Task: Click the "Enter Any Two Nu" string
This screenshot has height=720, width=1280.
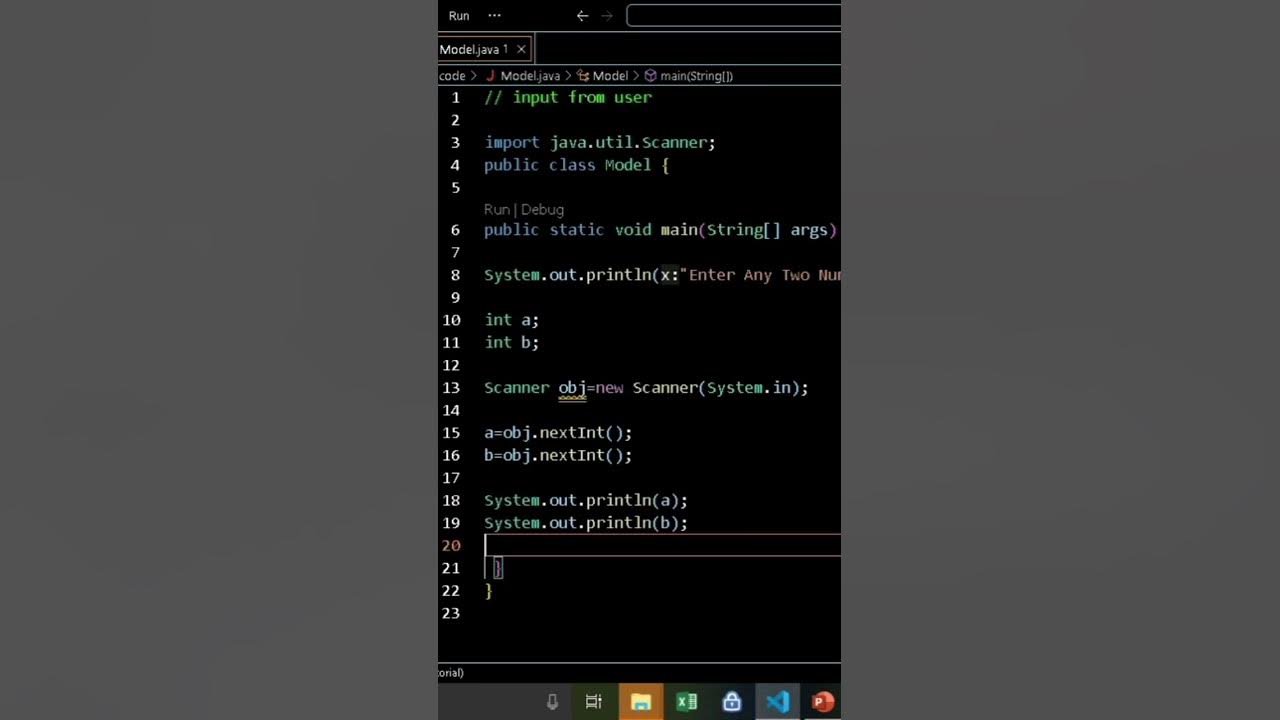Action: click(x=760, y=275)
